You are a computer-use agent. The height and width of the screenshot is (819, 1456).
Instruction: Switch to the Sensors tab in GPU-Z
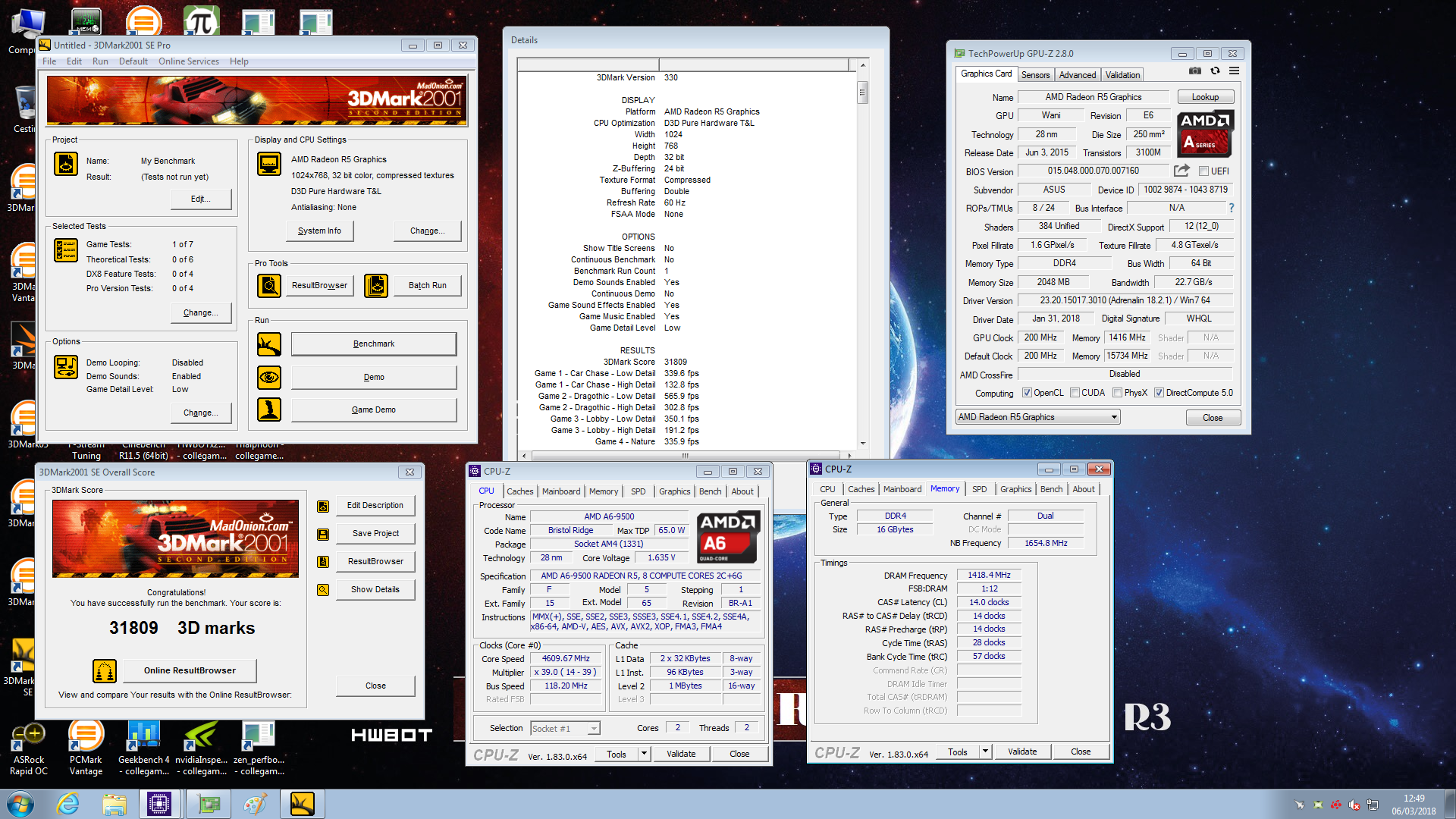(1035, 75)
